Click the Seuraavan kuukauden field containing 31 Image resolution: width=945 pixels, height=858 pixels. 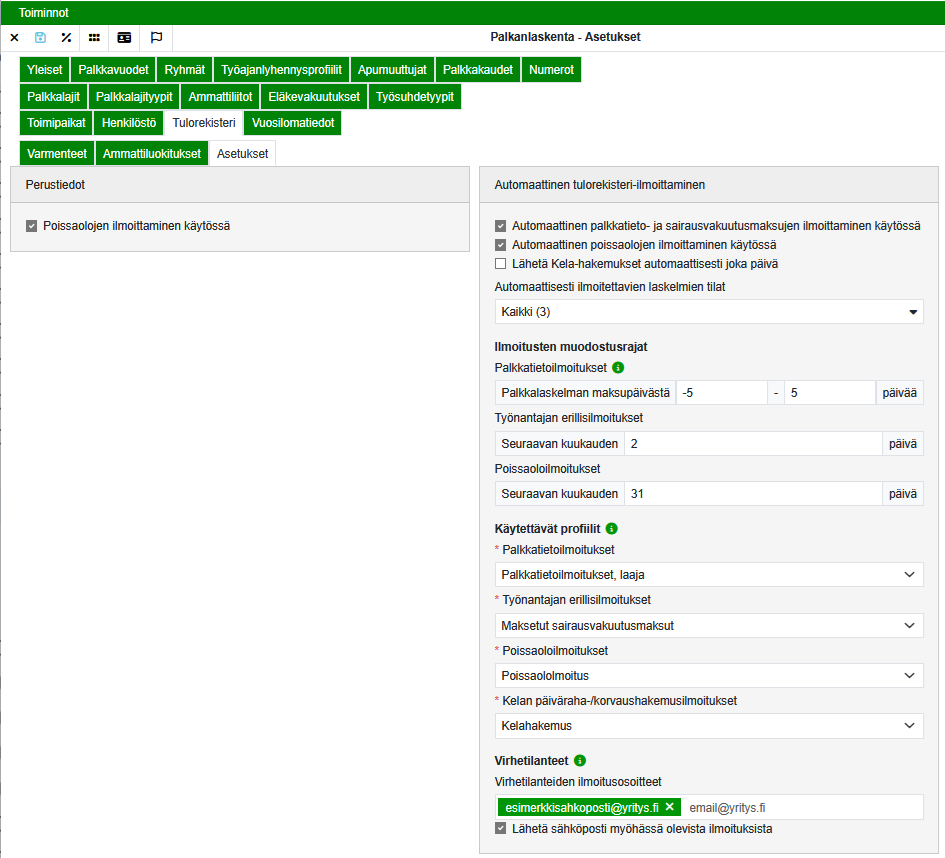[x=751, y=494]
